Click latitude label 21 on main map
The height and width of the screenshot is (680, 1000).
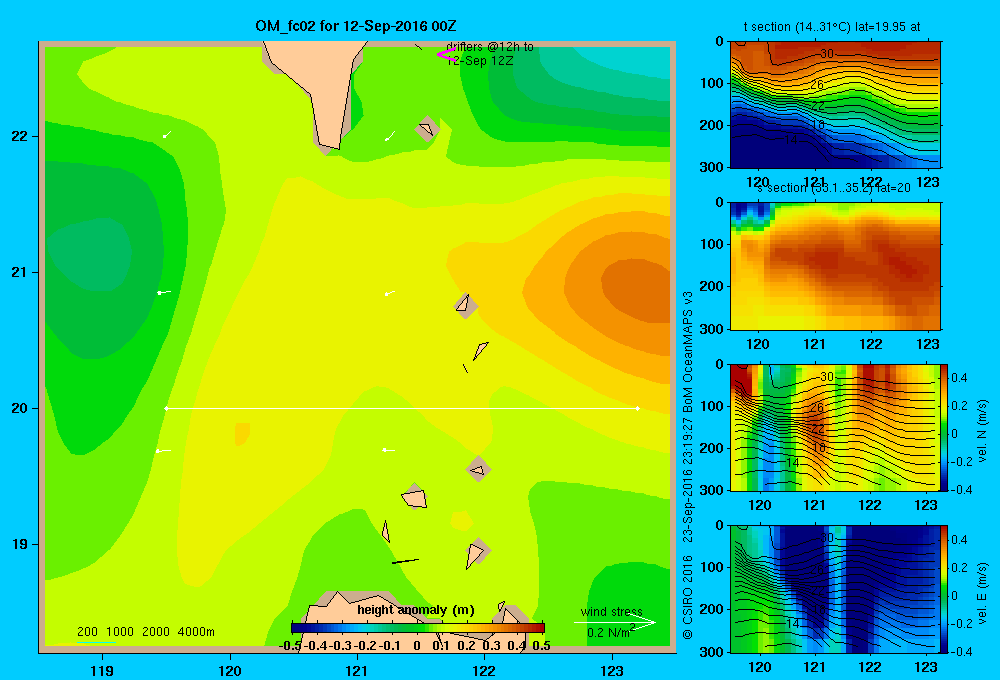[x=19, y=272]
